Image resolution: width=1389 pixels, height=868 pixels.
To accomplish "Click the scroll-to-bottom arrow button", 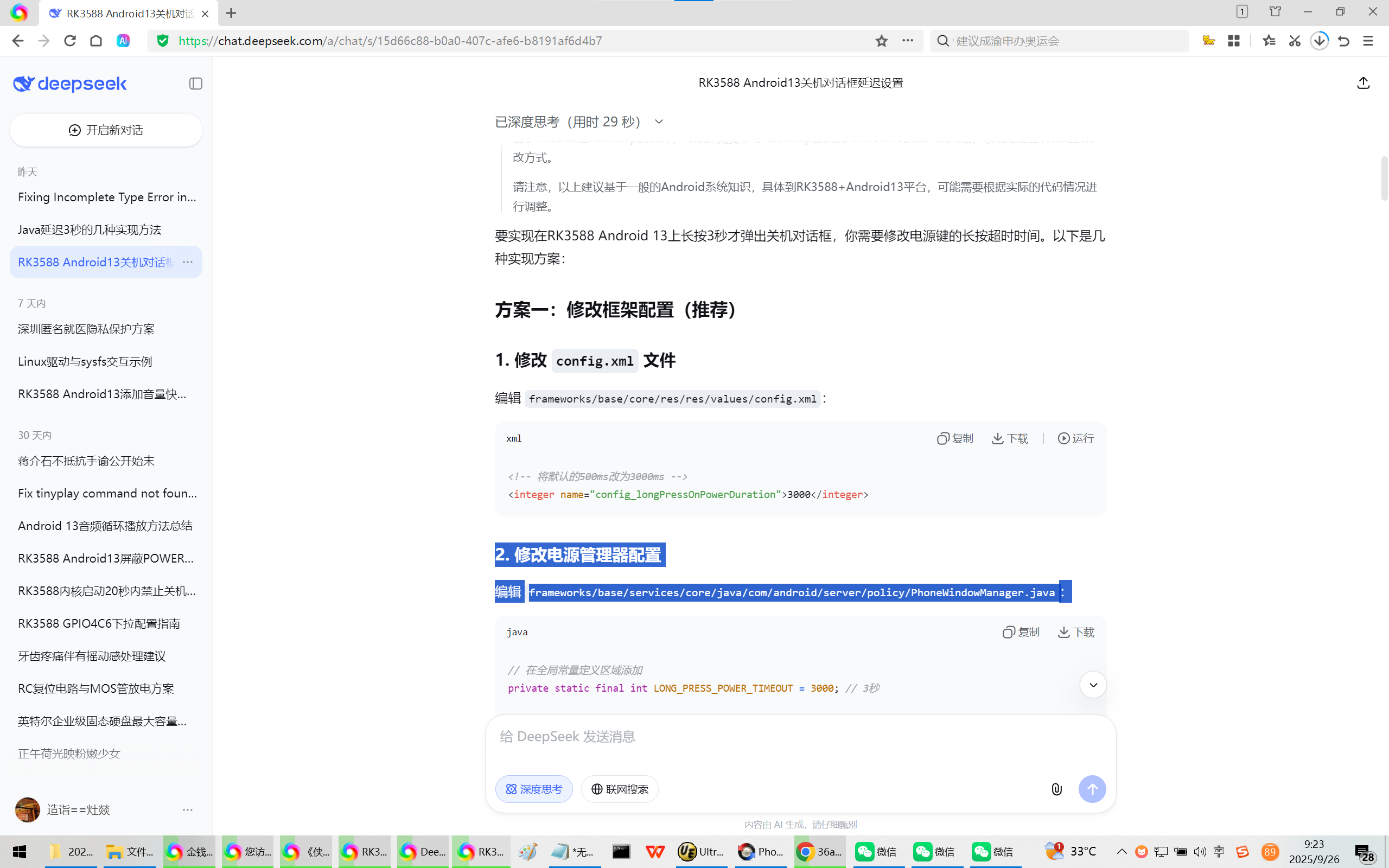I will [1093, 684].
